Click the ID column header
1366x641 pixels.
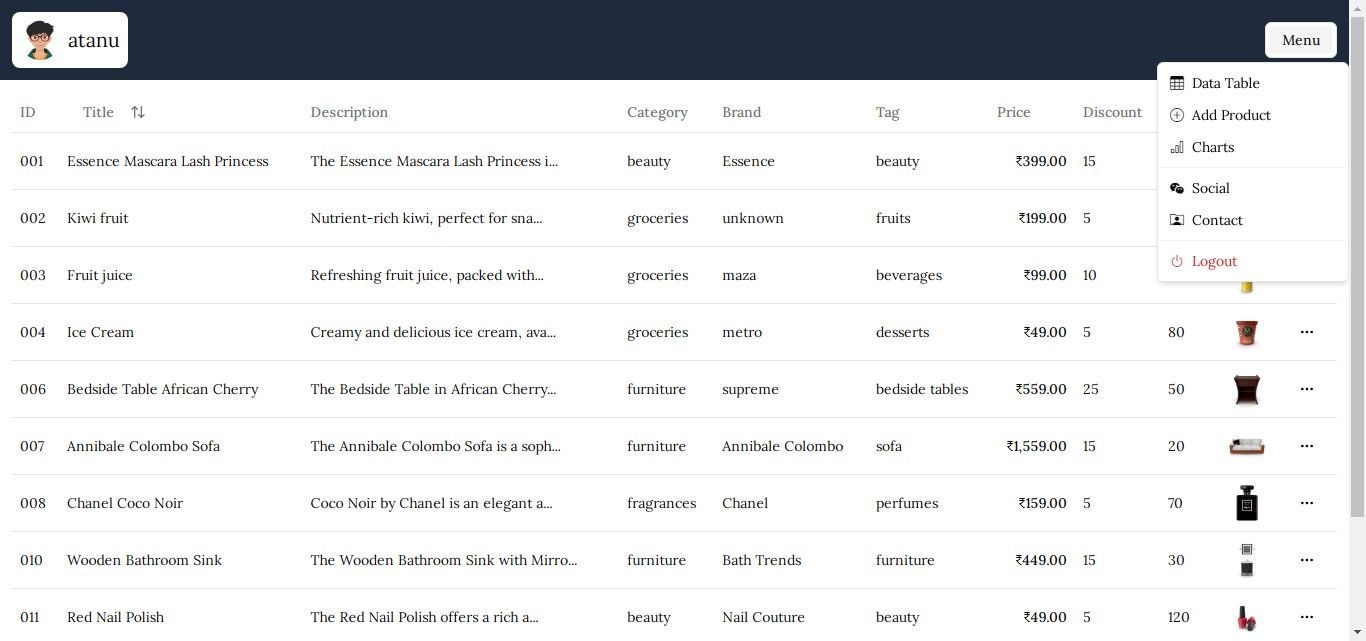(28, 112)
